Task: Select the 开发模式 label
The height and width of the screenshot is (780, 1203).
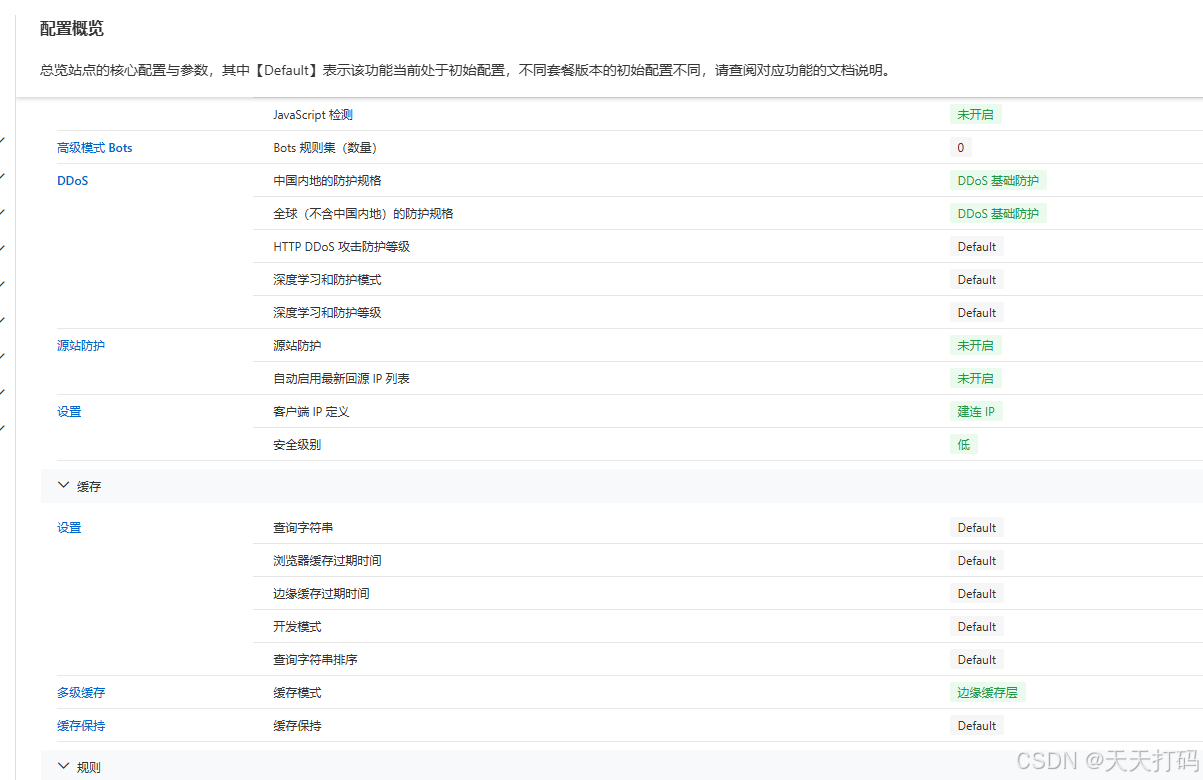Action: tap(297, 627)
